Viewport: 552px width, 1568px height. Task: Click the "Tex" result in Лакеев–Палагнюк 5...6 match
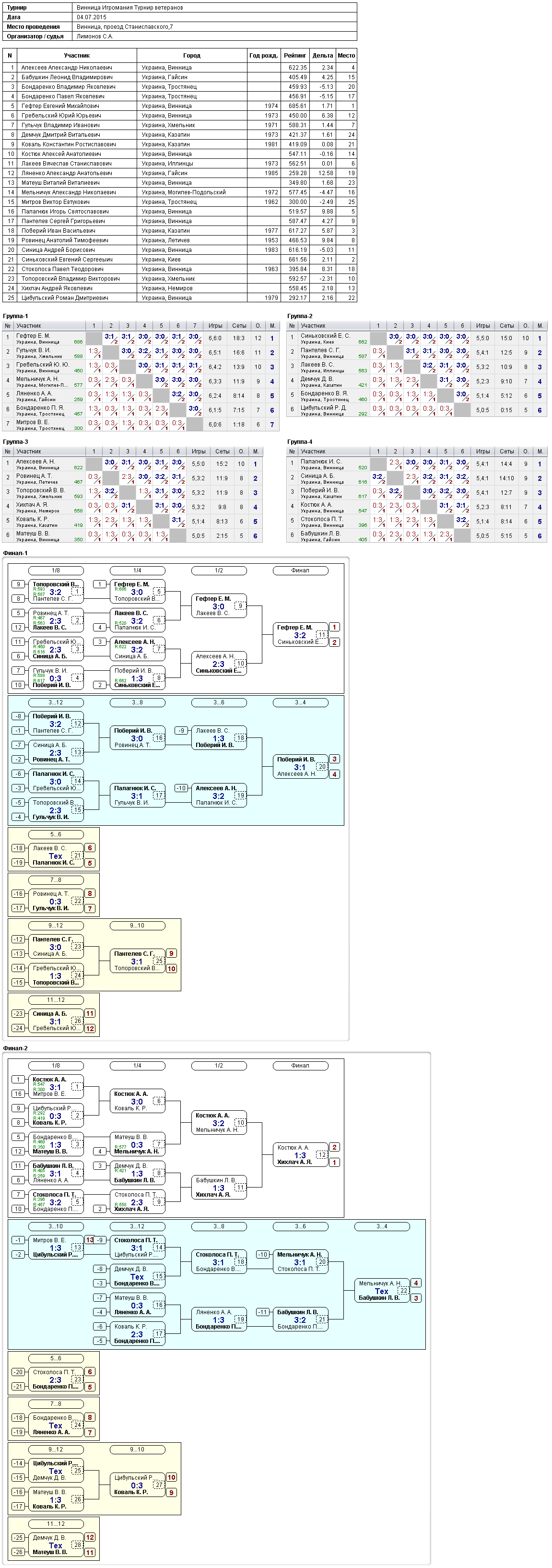55,856
